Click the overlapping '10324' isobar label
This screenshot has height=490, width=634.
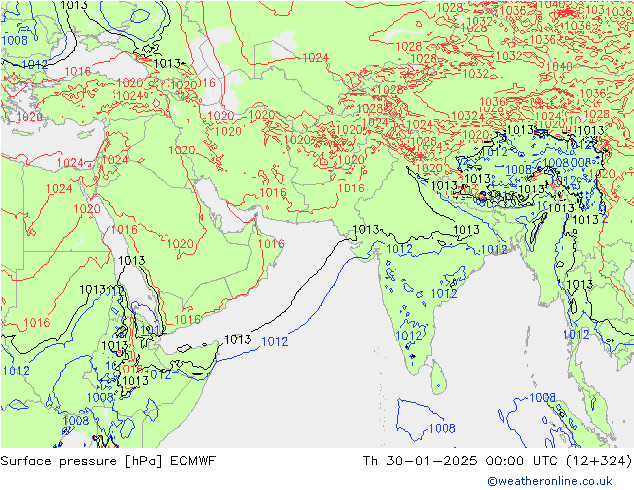468,116
